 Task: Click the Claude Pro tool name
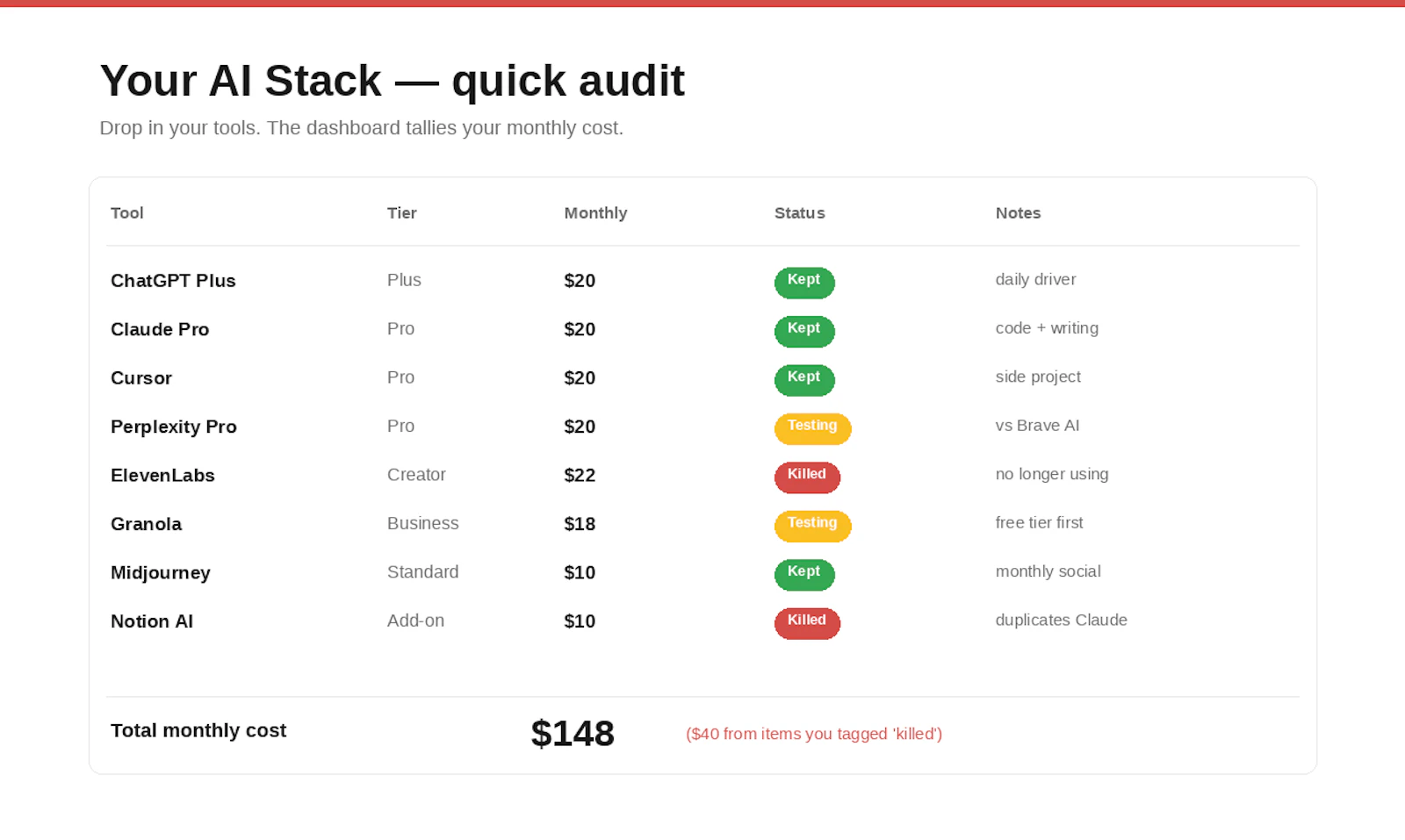coord(160,329)
